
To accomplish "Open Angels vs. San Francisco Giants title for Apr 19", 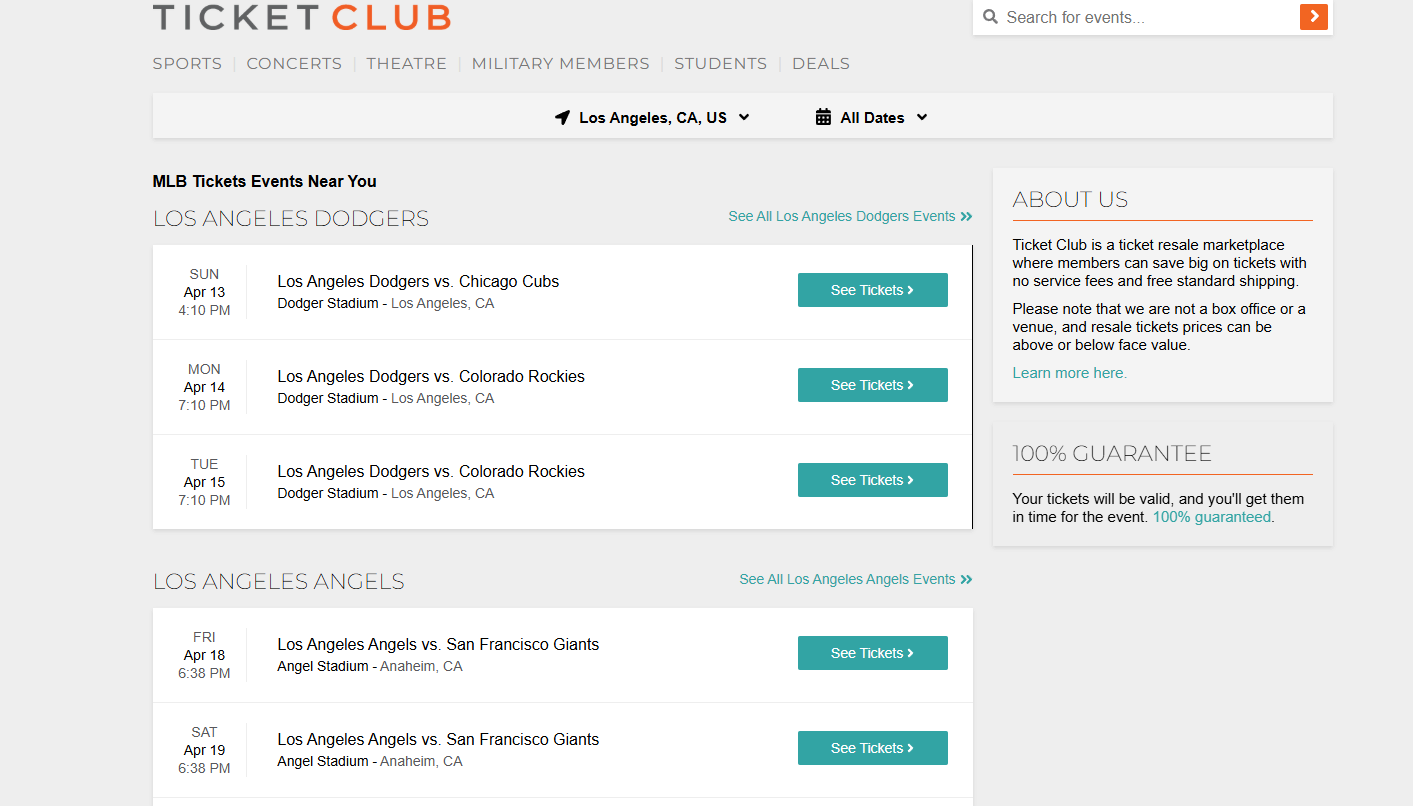I will [x=438, y=740].
